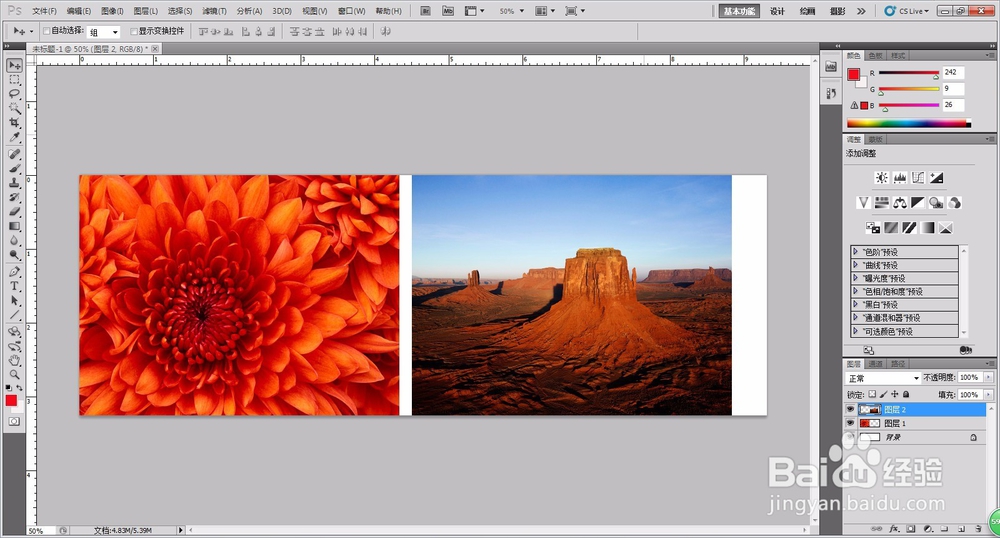Click the foreground color swatch in Color panel

853,74
